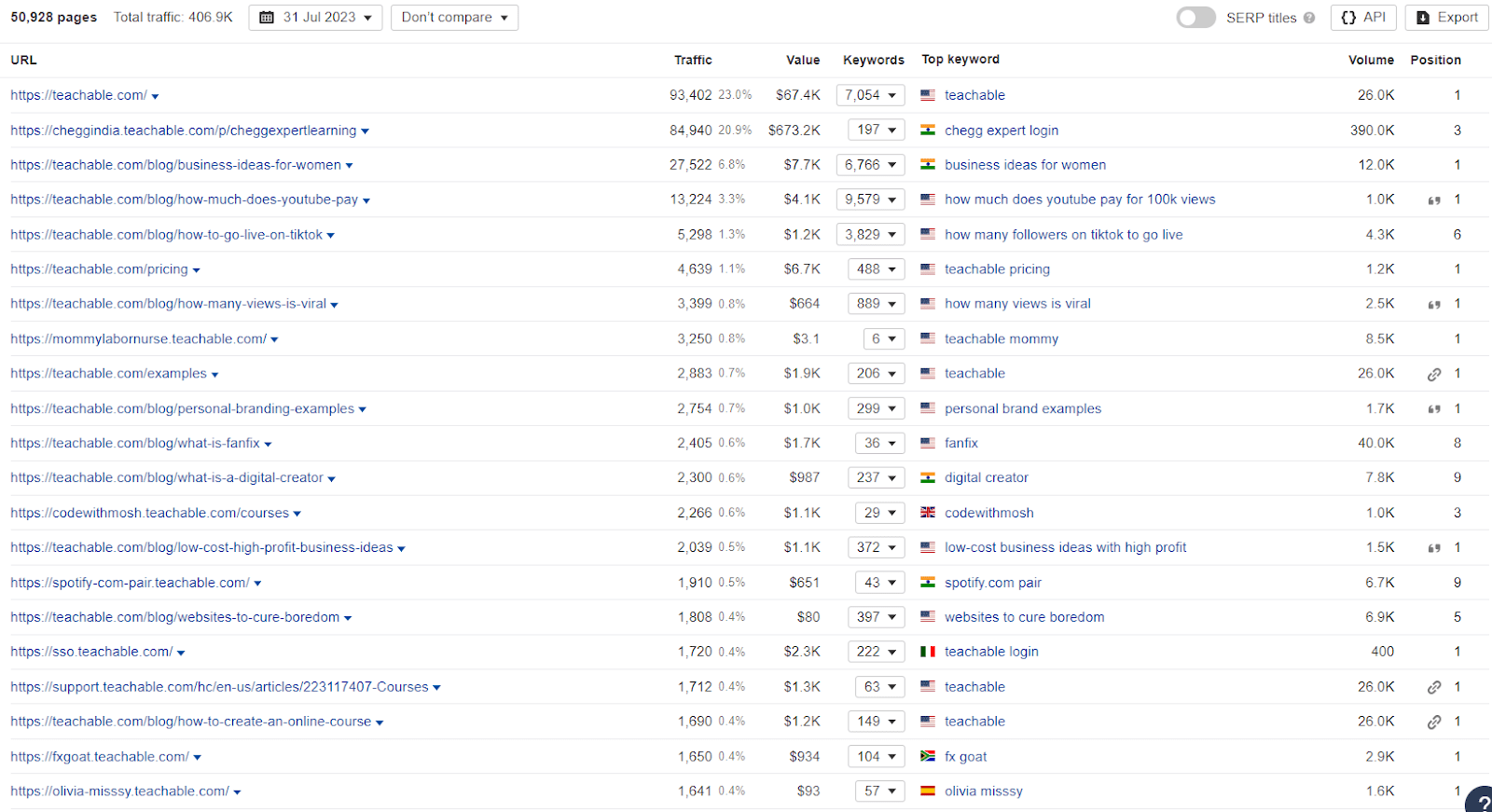Screen dimensions: 1492x812
Task: Click the South Africa flag next to fx goat
Action: [x=928, y=756]
